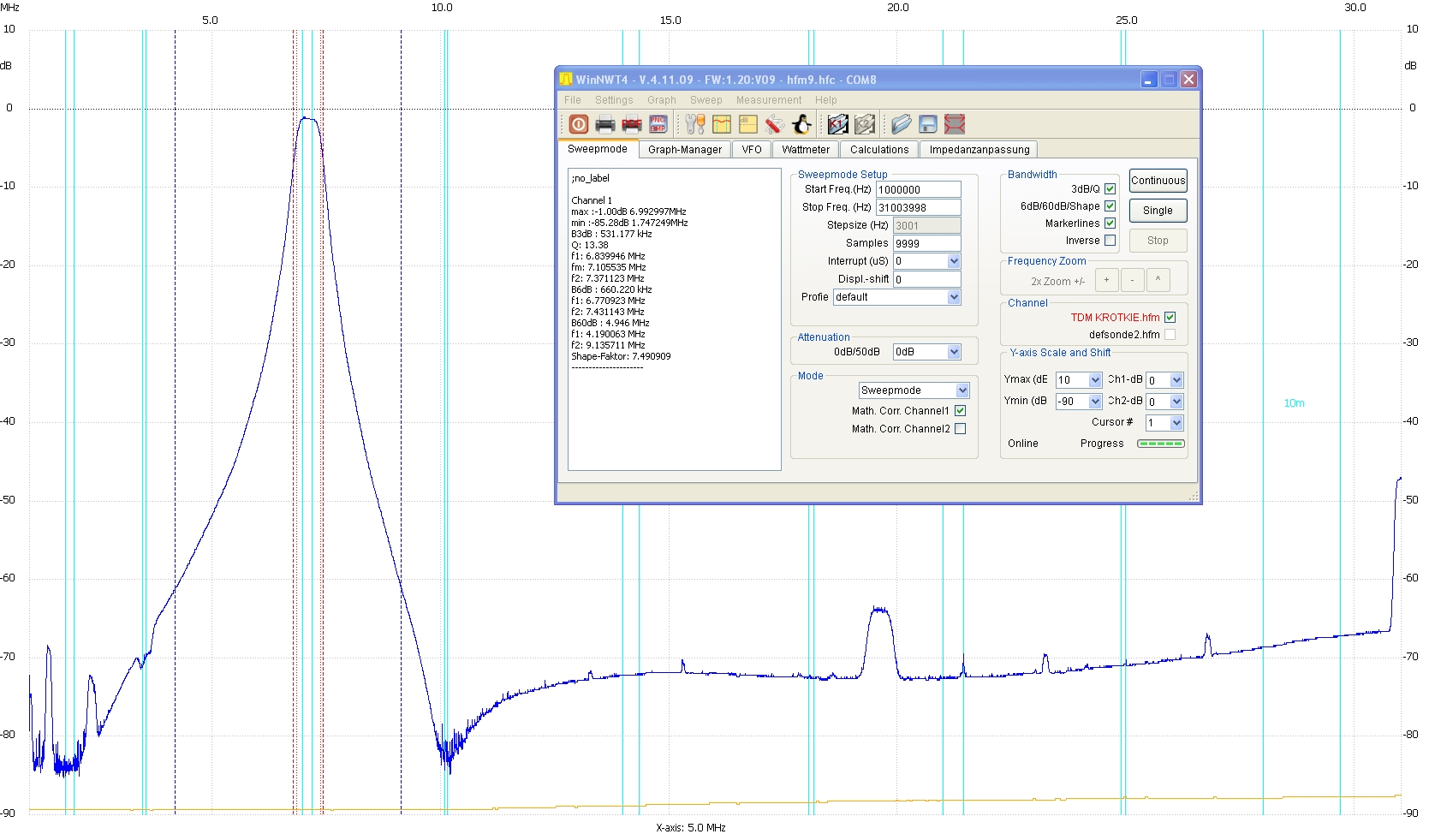This screenshot has width=1429, height=840.
Task: Open the Profile dropdown showing default
Action: coord(954,297)
